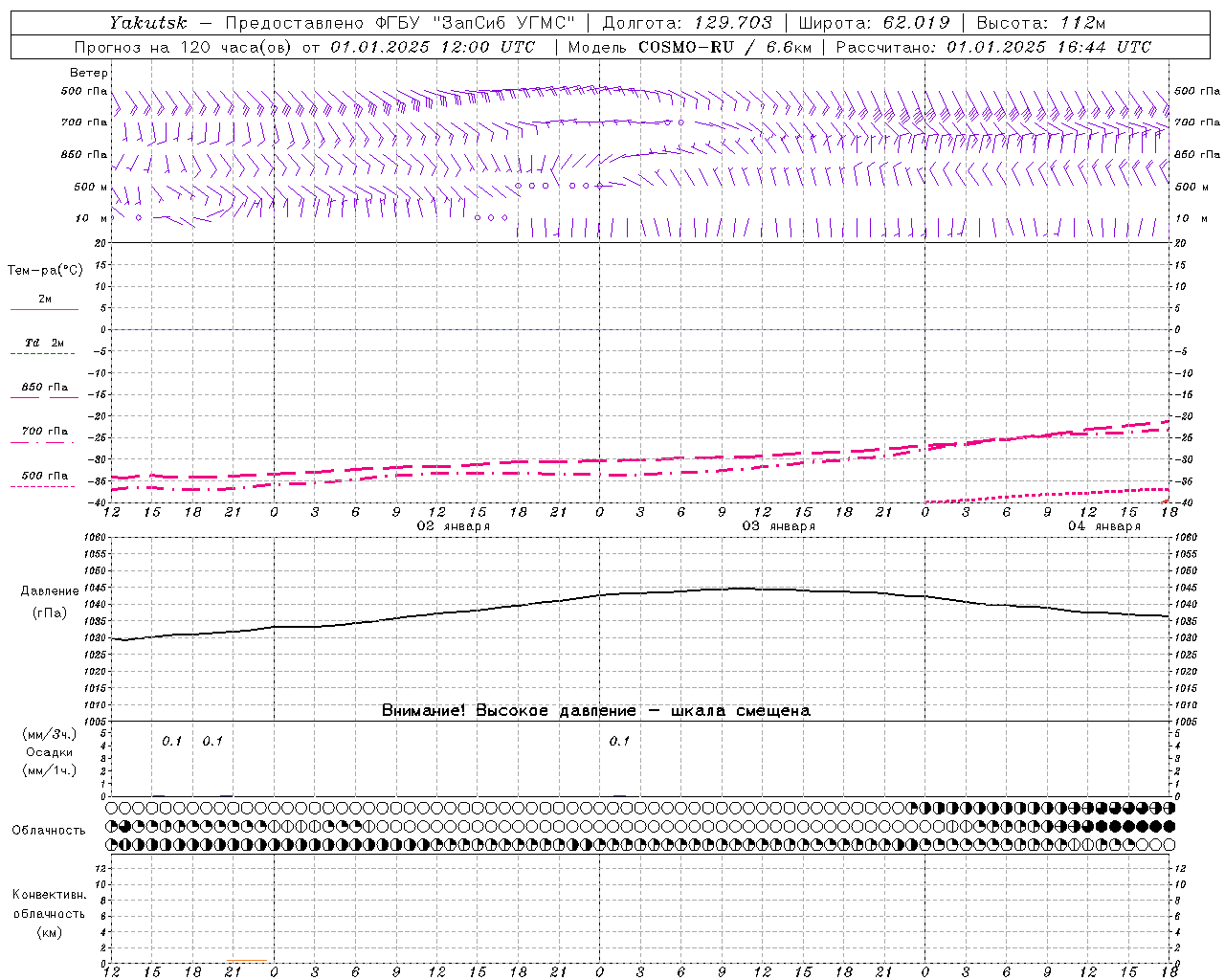Image resolution: width=1225 pixels, height=980 pixels.
Task: Click the Модель COSMO-RU / 6.6км label
Action: click(690, 47)
